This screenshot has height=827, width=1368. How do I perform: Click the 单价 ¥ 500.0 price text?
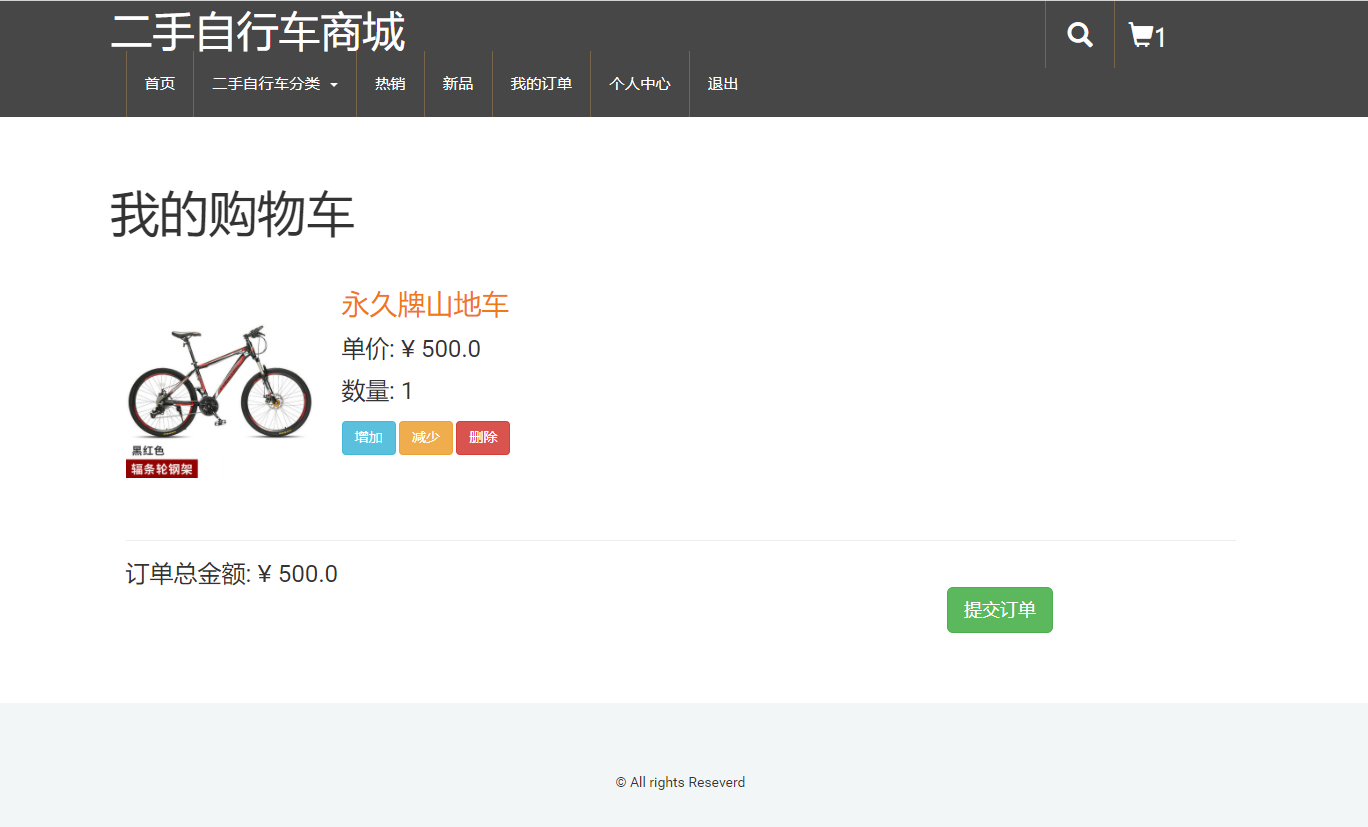411,349
